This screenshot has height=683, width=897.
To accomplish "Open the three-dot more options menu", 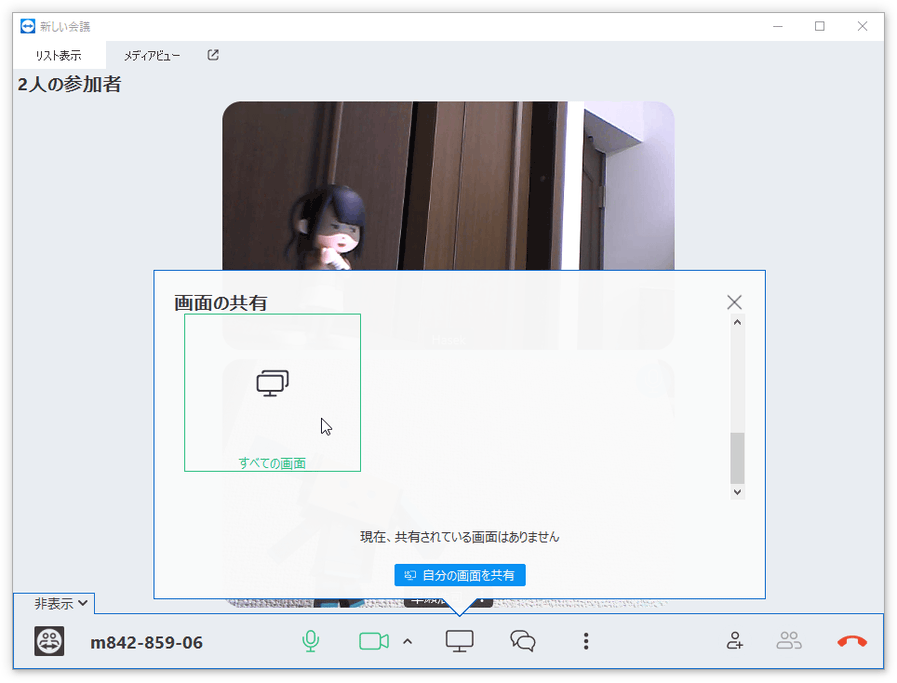I will point(586,641).
